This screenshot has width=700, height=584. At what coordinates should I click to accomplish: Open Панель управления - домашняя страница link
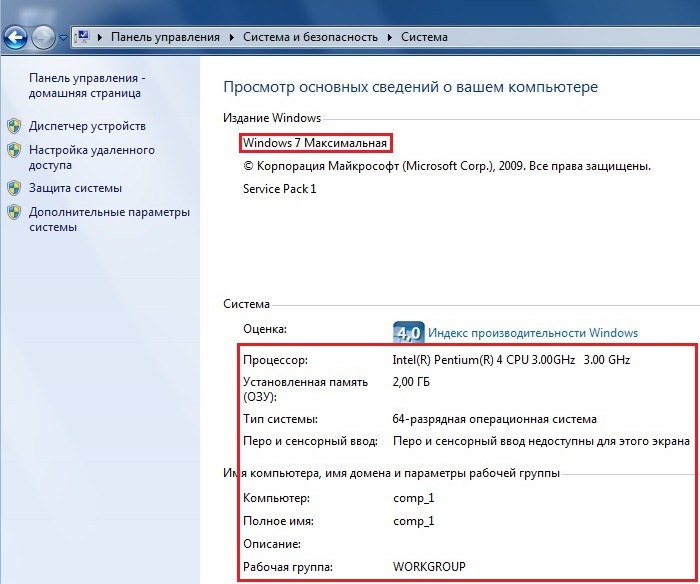pos(87,85)
